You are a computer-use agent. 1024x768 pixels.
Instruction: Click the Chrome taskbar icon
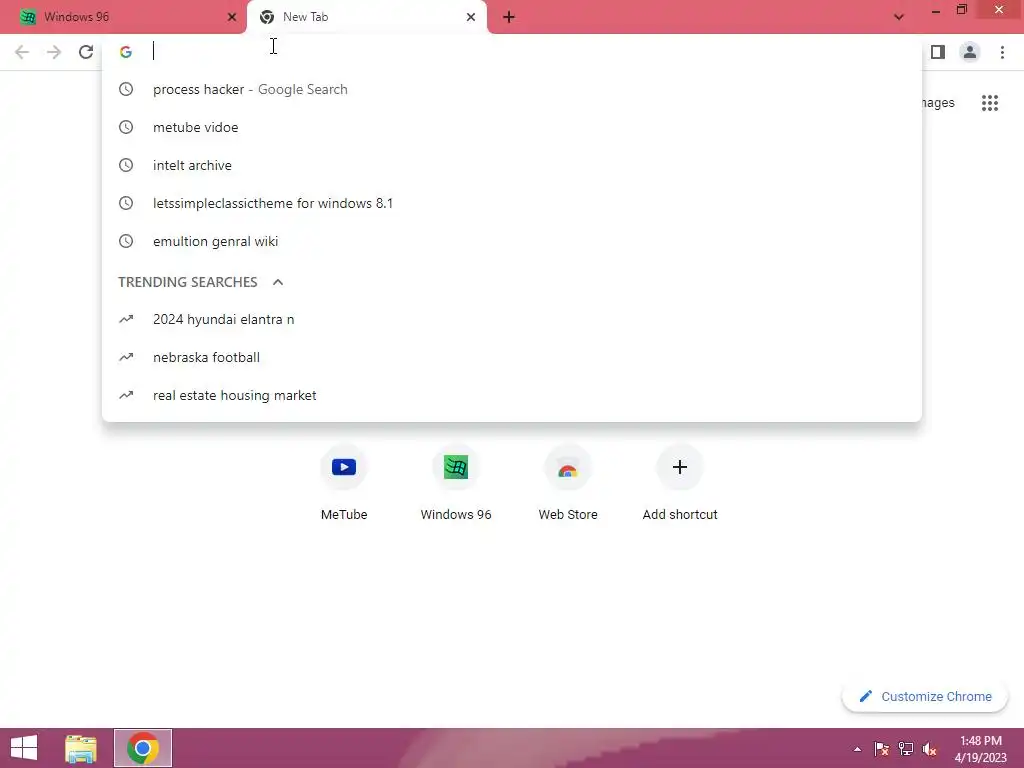[143, 748]
